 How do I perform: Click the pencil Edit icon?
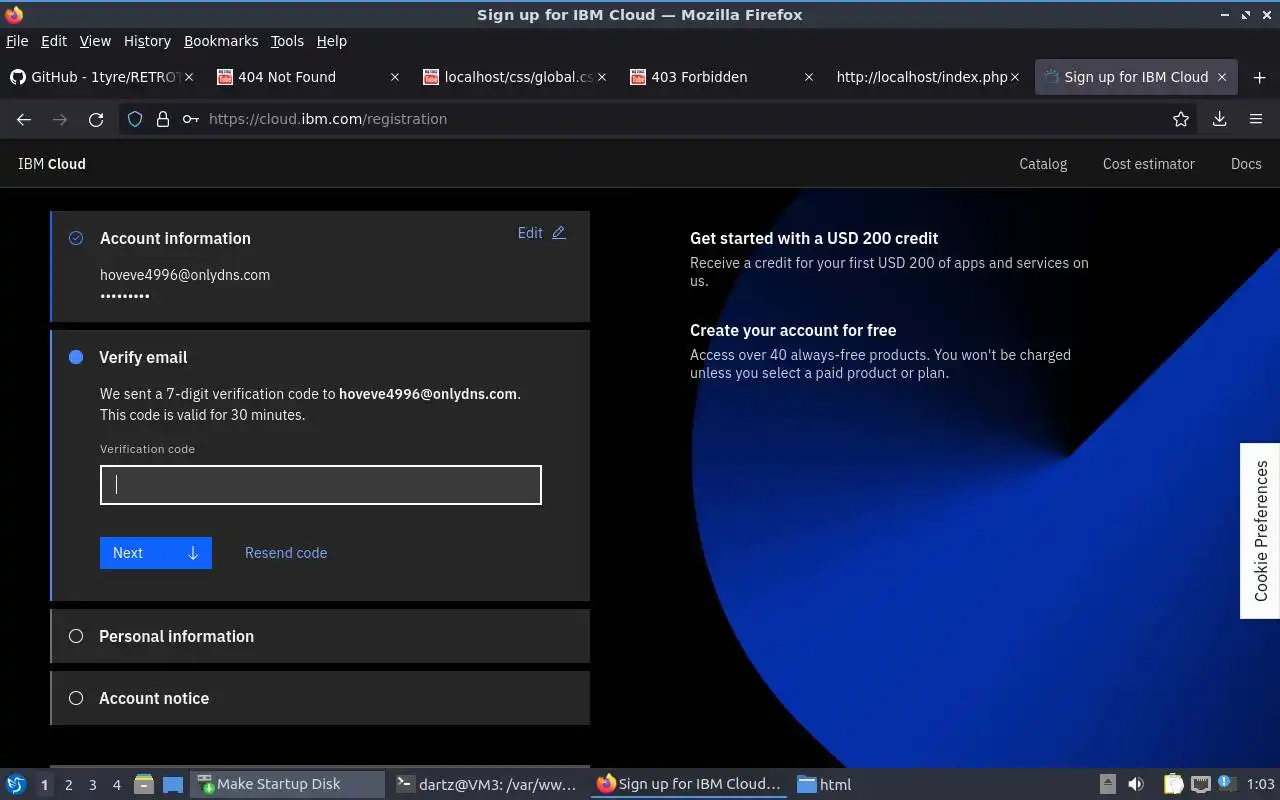pyautogui.click(x=559, y=233)
